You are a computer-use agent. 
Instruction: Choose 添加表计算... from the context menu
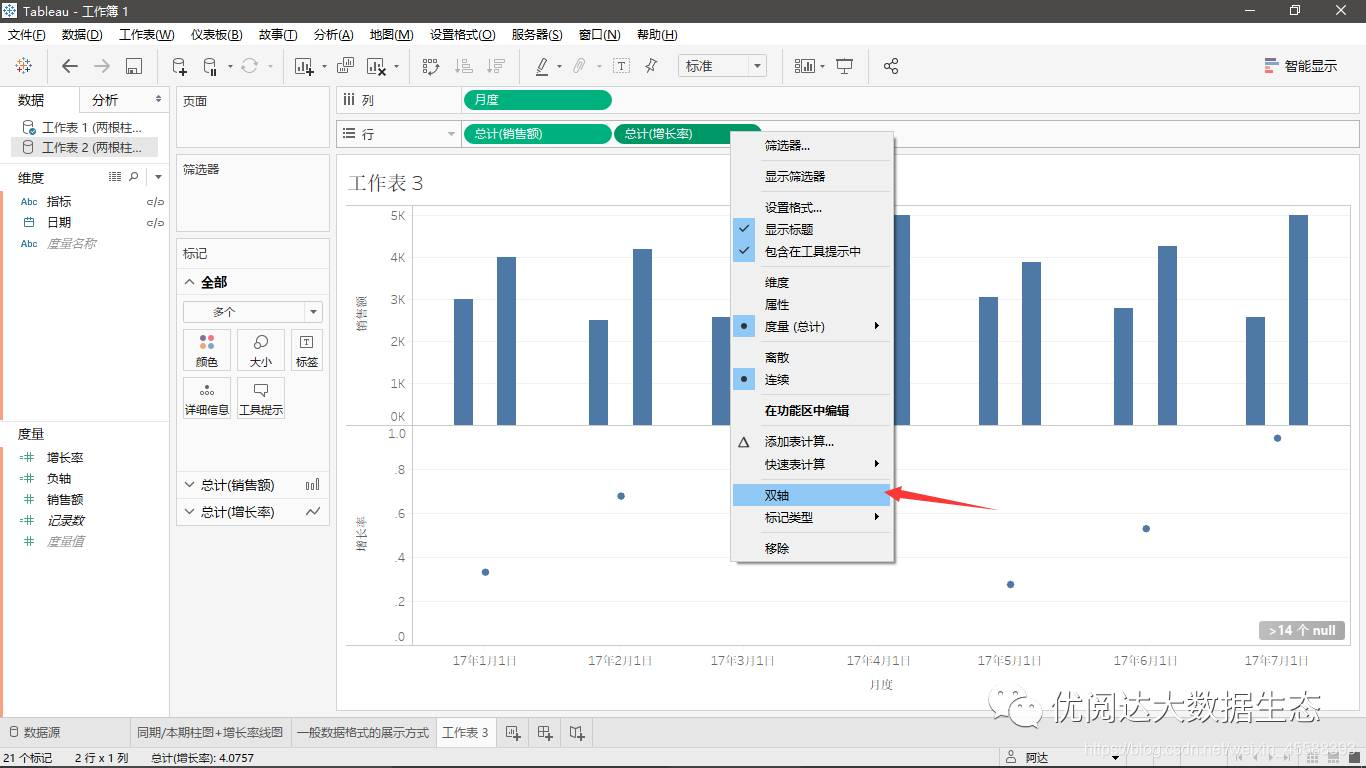[811, 441]
